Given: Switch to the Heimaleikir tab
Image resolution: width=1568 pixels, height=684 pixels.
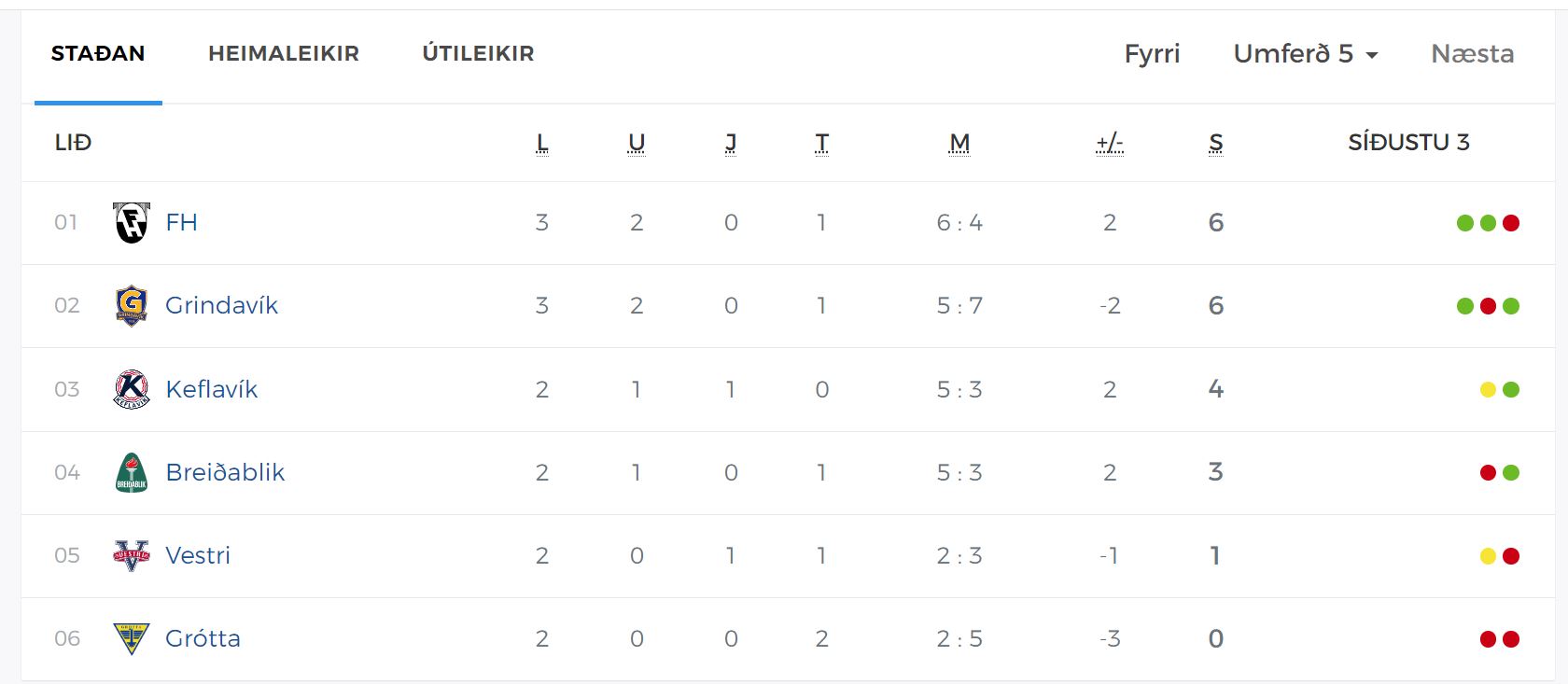Looking at the screenshot, I should click(x=284, y=54).
